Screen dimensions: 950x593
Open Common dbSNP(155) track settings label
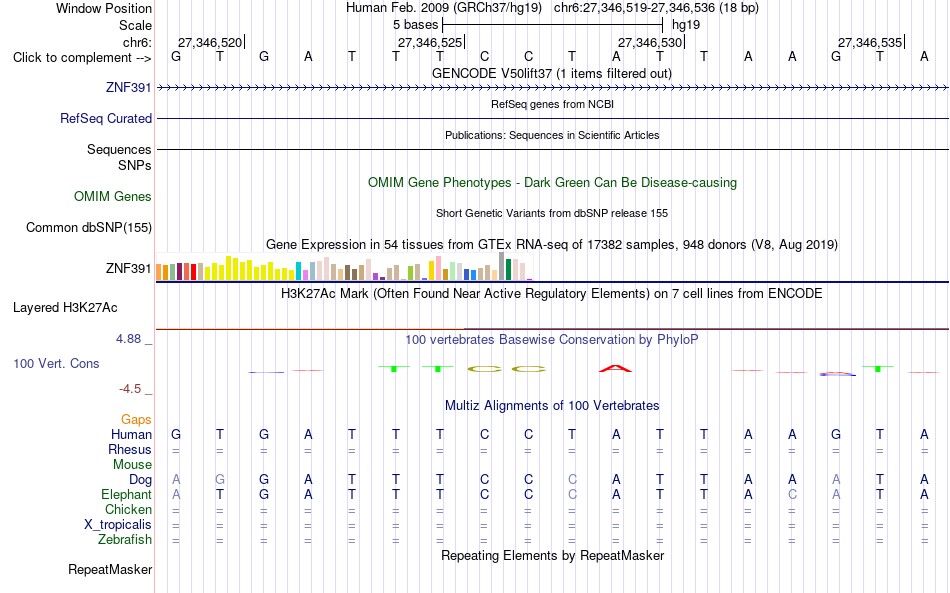[x=89, y=227]
